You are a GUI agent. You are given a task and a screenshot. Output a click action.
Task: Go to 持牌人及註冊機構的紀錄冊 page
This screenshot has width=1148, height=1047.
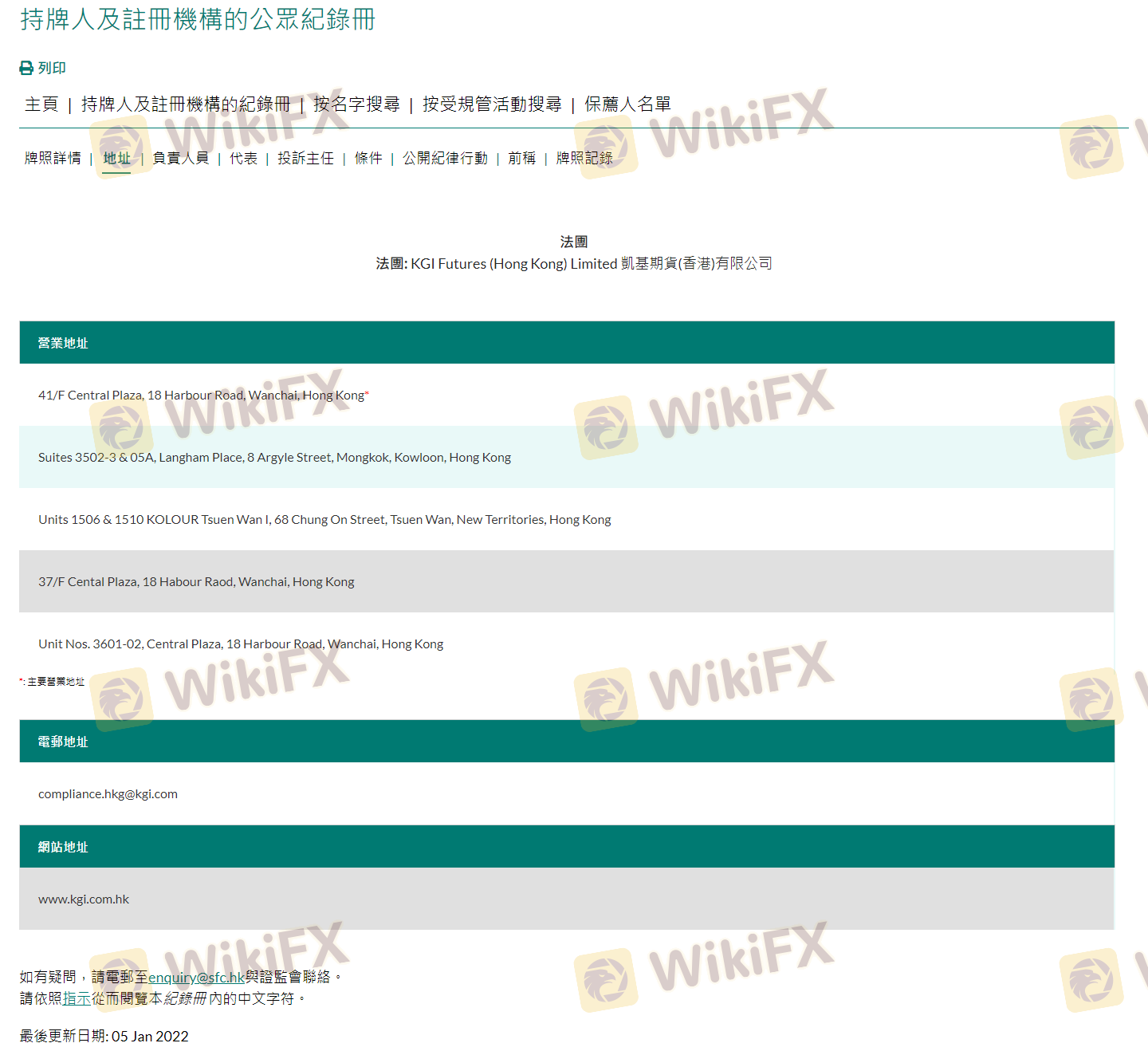(x=186, y=104)
